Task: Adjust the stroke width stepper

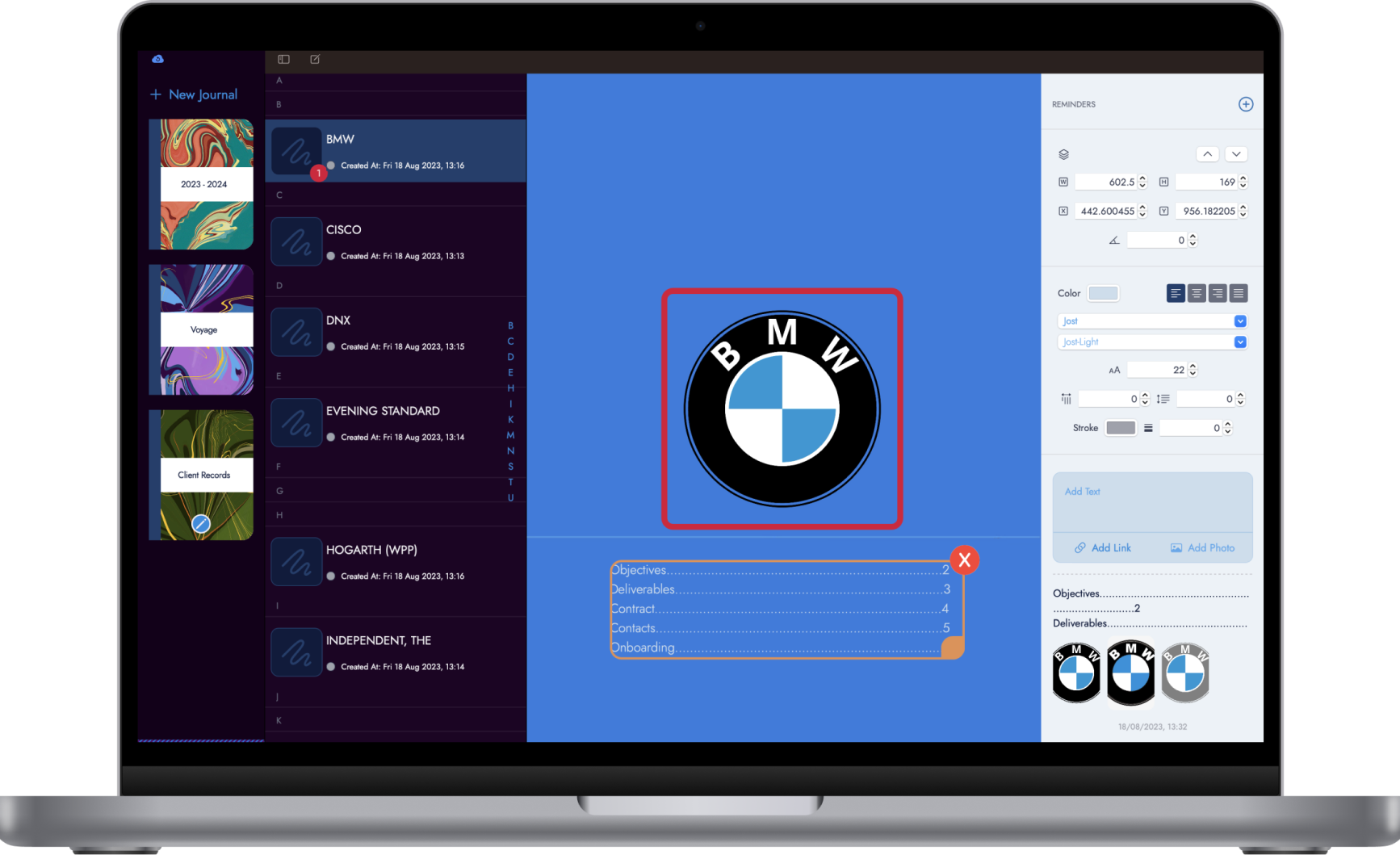Action: pyautogui.click(x=1228, y=428)
